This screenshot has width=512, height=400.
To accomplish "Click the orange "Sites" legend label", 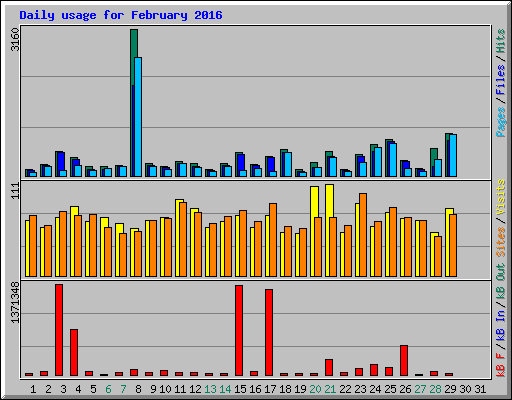I will pyautogui.click(x=501, y=242).
